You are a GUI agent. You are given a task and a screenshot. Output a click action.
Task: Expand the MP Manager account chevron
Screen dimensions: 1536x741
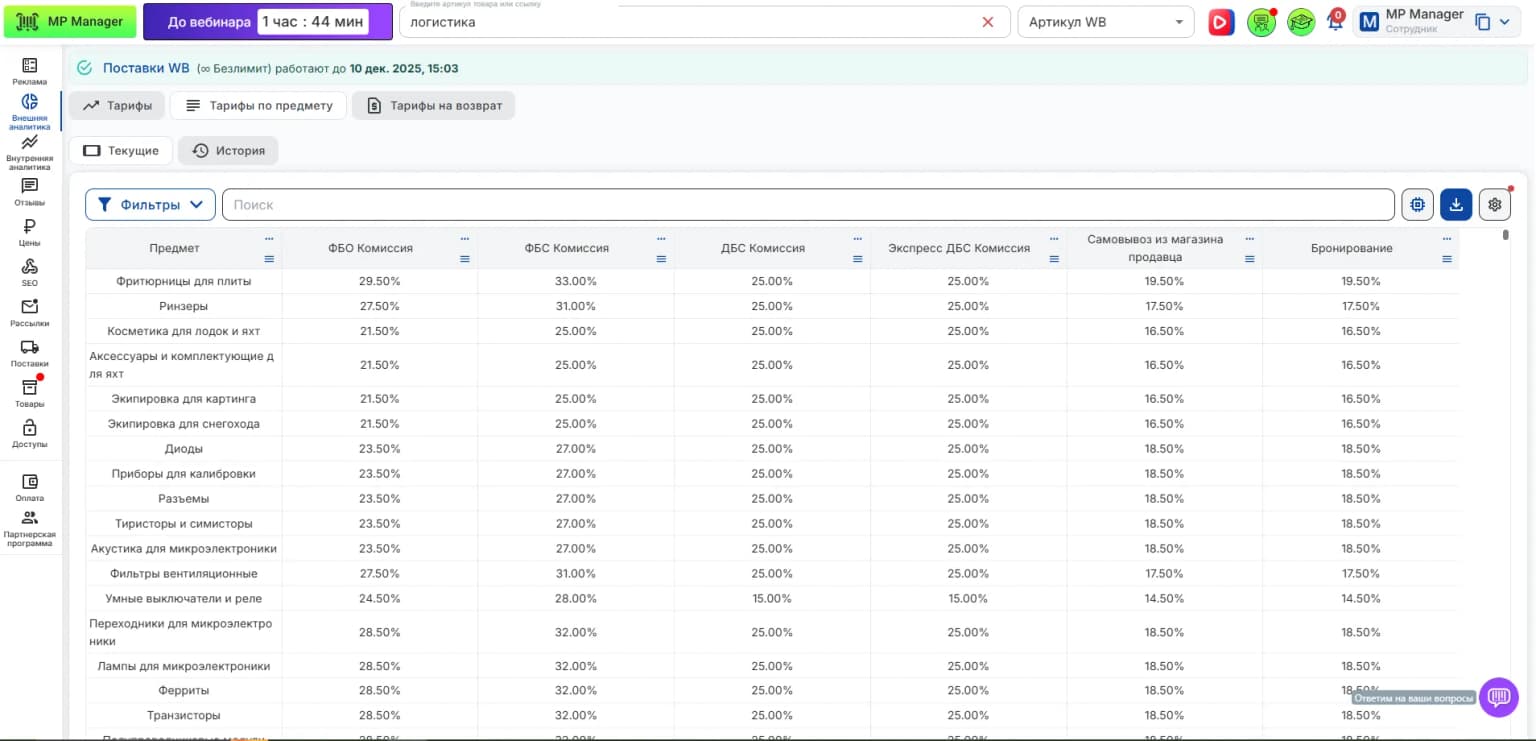click(1504, 22)
